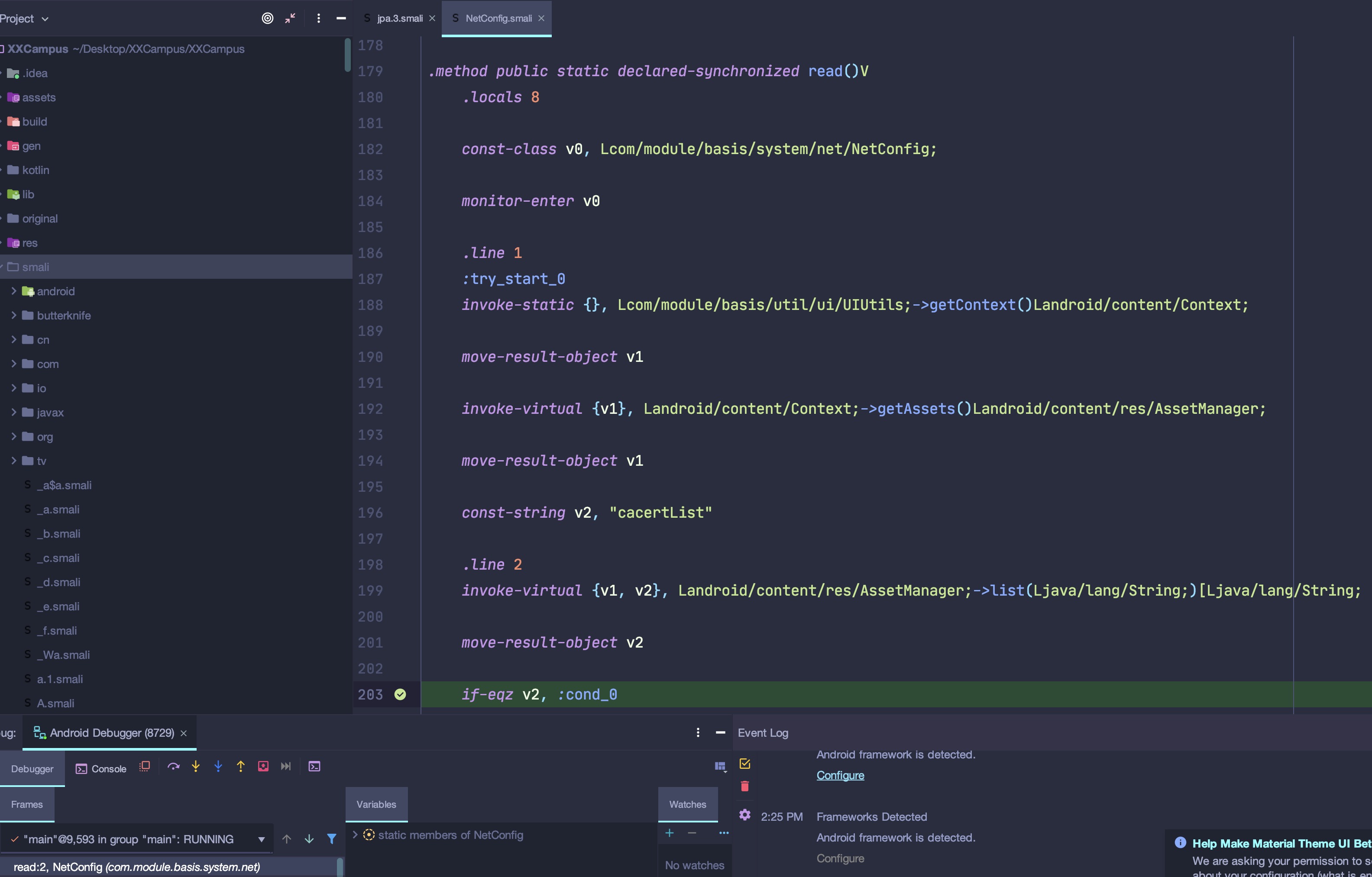Click Collapse All icon in Project panel
The height and width of the screenshot is (877, 1372).
(290, 18)
